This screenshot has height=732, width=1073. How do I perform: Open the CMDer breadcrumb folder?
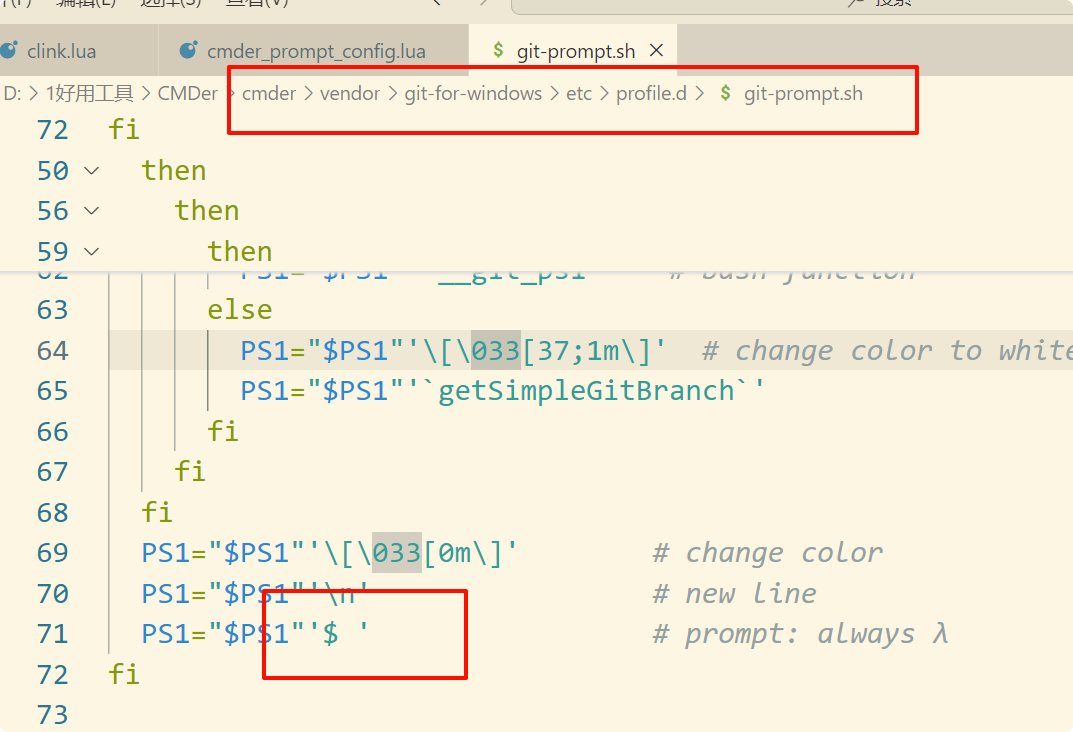click(x=188, y=94)
